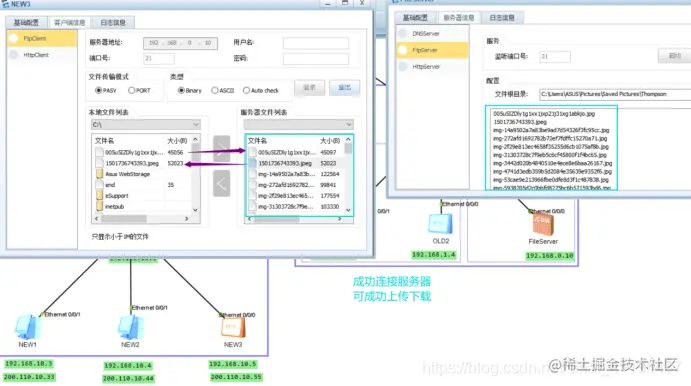The height and width of the screenshot is (386, 691).
Task: Open 基础配置 tab in NEW3 window
Action: pos(26,22)
